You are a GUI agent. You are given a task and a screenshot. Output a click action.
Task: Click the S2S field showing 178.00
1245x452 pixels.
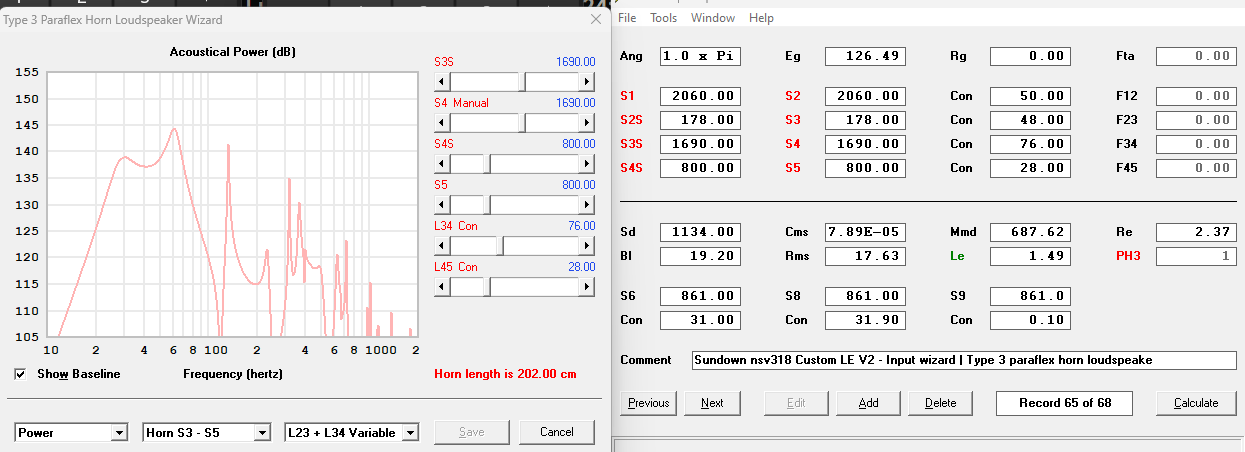(x=700, y=120)
